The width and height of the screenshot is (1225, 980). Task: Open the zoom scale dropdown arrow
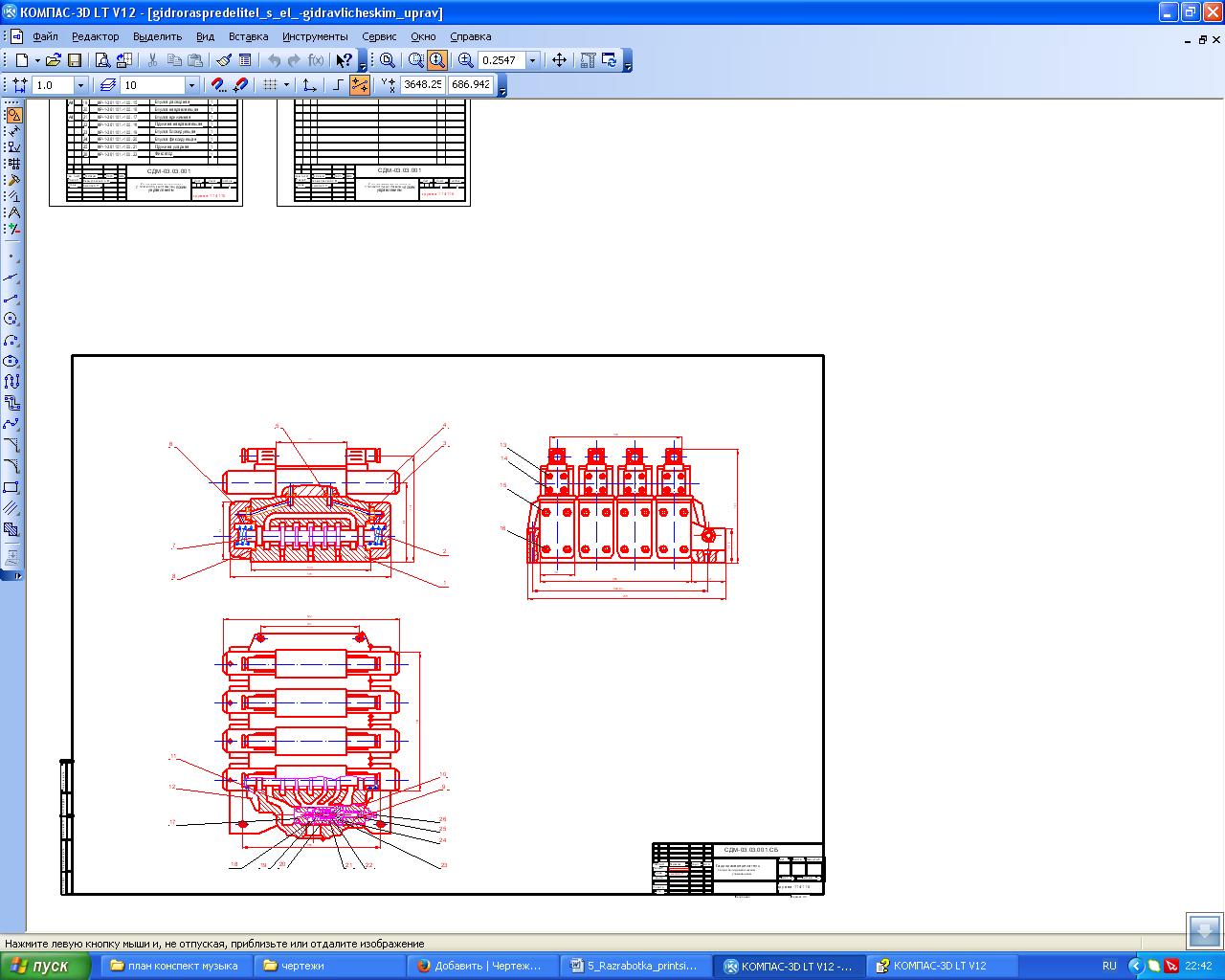pos(533,60)
